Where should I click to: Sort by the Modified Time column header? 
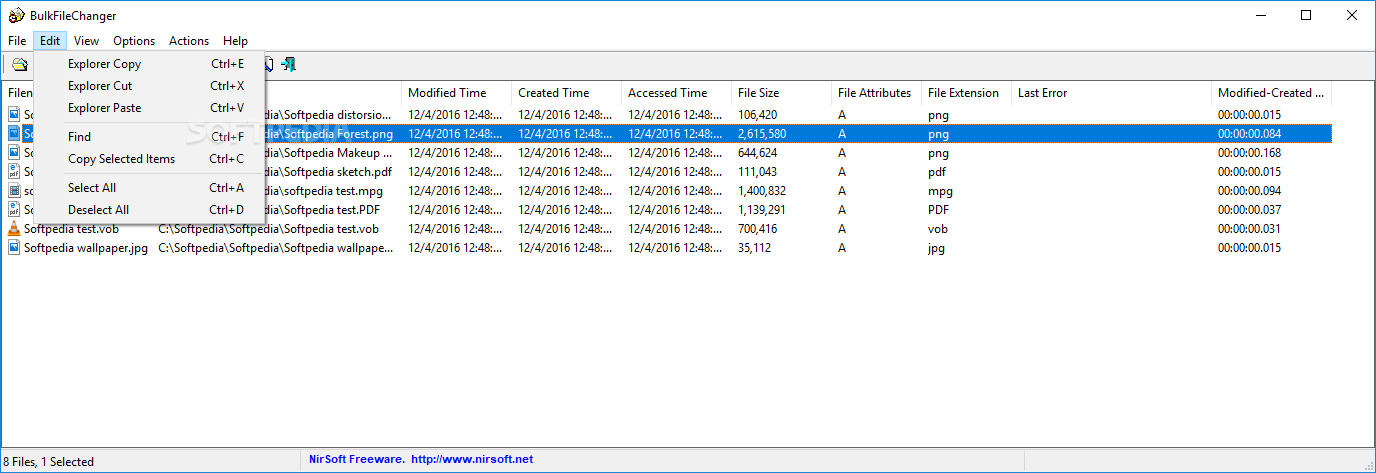click(x=456, y=93)
